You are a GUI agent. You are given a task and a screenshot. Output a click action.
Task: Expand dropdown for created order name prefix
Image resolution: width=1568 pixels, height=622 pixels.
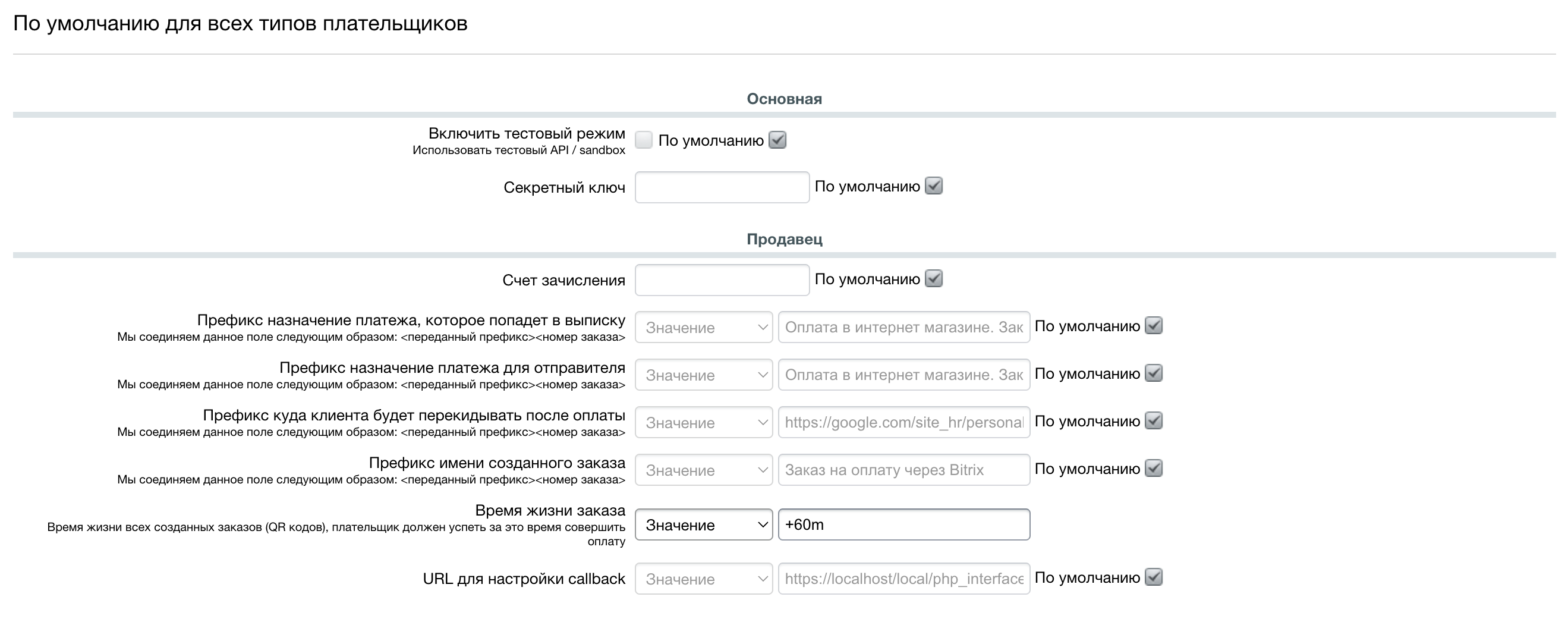(704, 470)
